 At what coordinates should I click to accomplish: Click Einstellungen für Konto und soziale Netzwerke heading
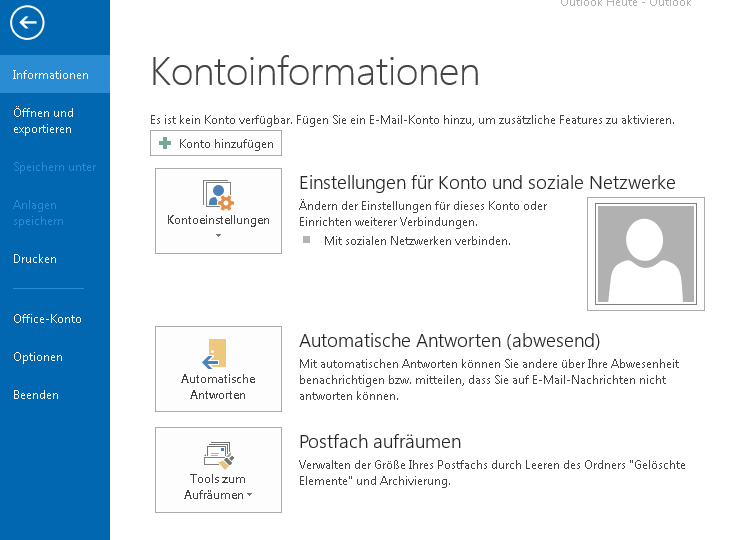[487, 183]
